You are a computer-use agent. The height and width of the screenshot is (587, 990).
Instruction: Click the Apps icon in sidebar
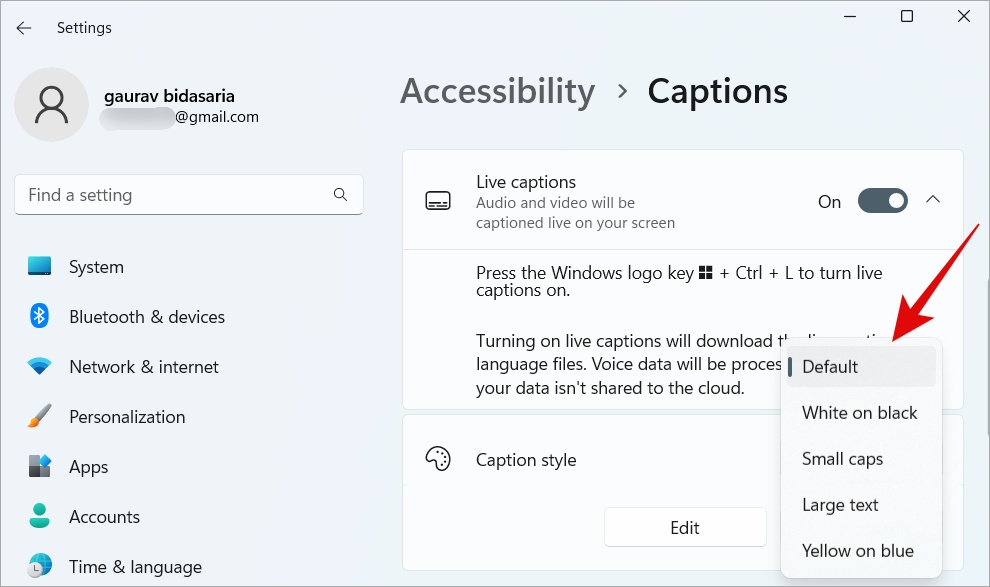[x=39, y=466]
